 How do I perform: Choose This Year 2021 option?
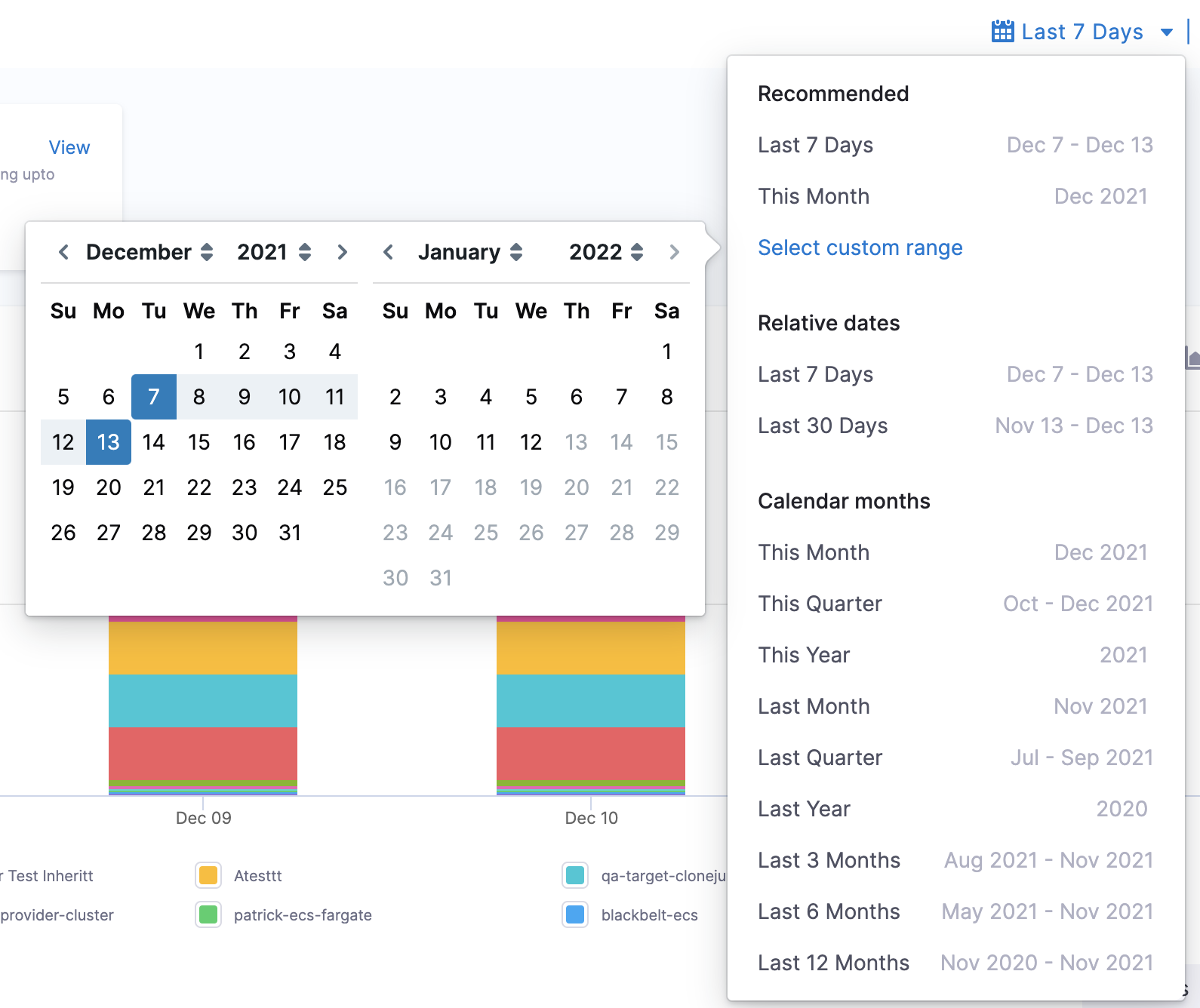point(955,655)
